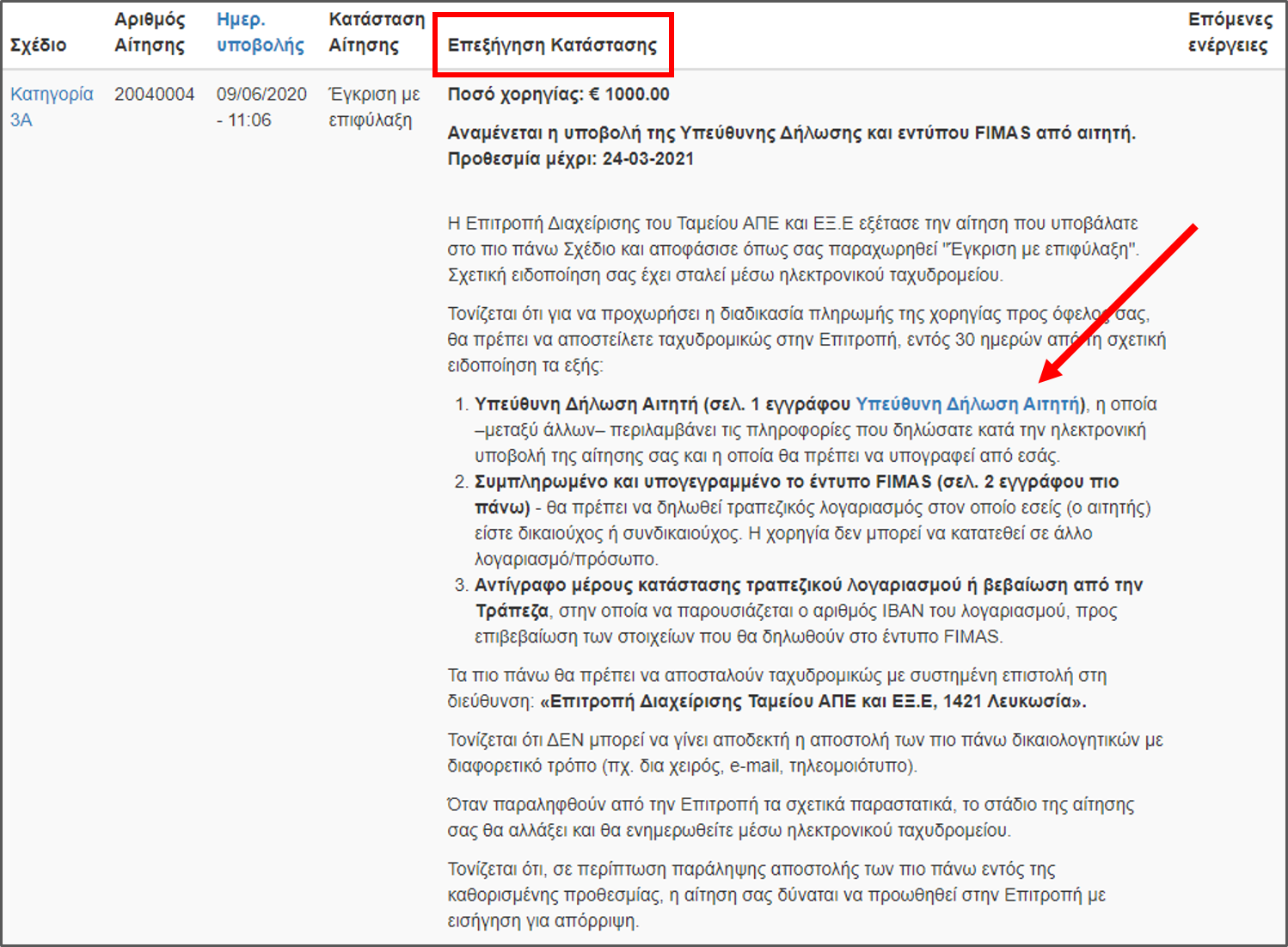Select the Επεξήγηση Κατάστασης column header
The image size is (1288, 947).
(551, 46)
